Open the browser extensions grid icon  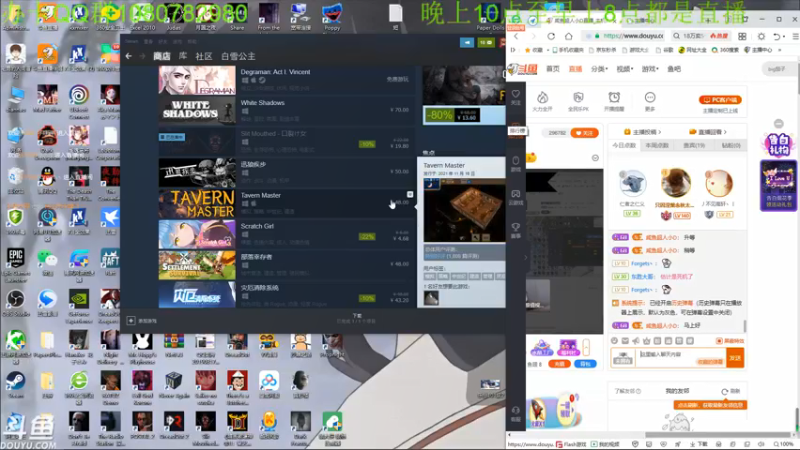(742, 36)
